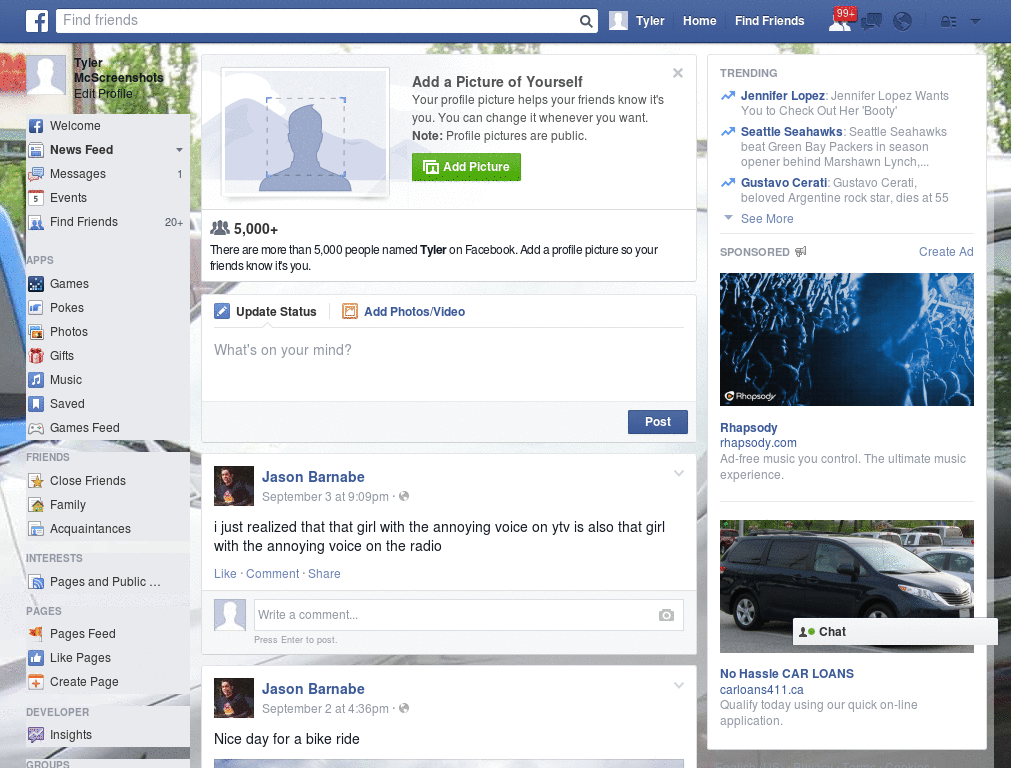Open the Events calendar icon
This screenshot has width=1024, height=768.
tap(36, 198)
